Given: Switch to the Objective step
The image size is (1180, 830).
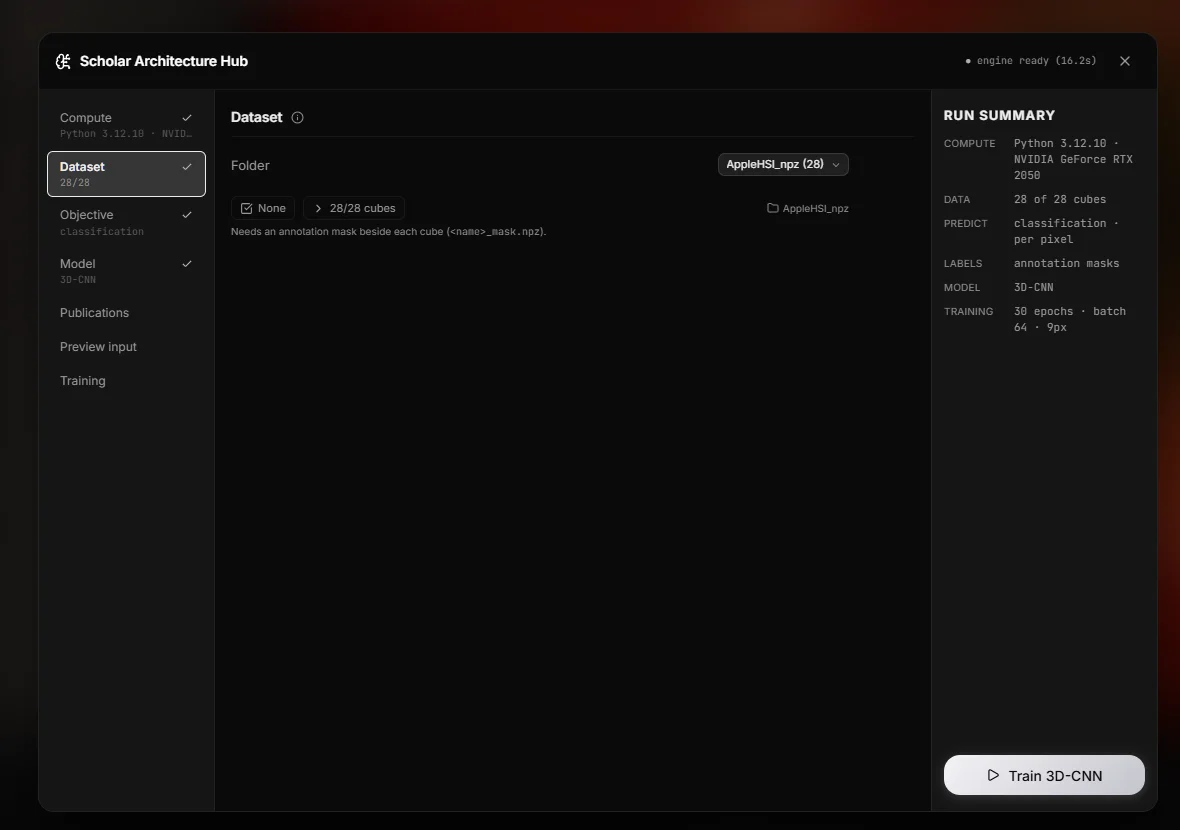Looking at the screenshot, I should [x=126, y=222].
